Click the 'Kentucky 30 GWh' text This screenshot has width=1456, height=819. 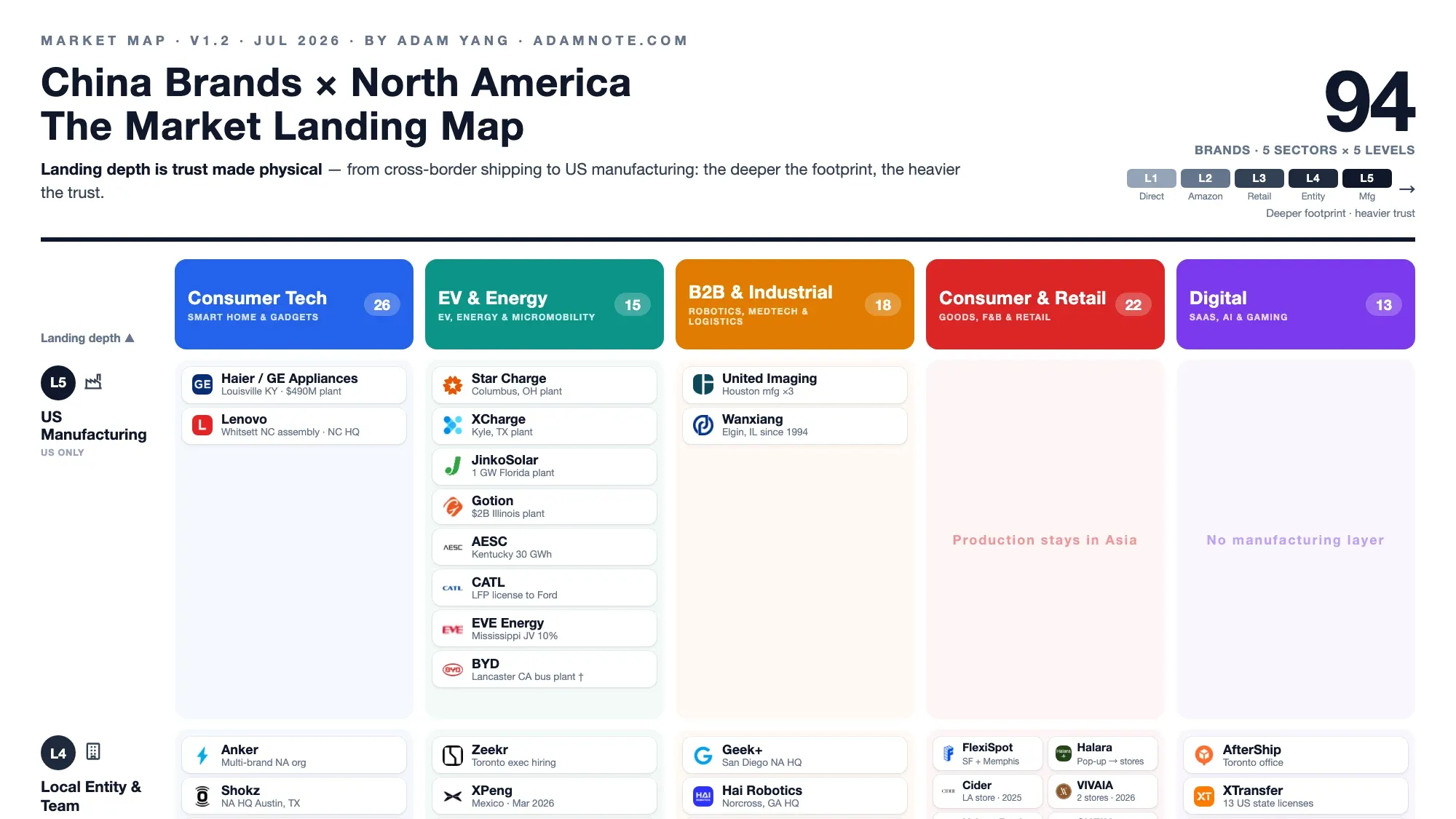(x=512, y=554)
